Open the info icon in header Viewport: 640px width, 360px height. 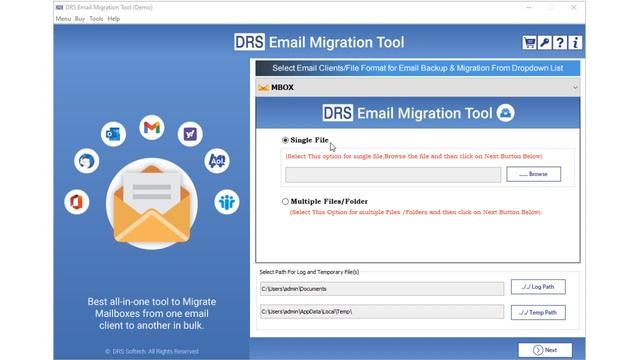tap(575, 42)
